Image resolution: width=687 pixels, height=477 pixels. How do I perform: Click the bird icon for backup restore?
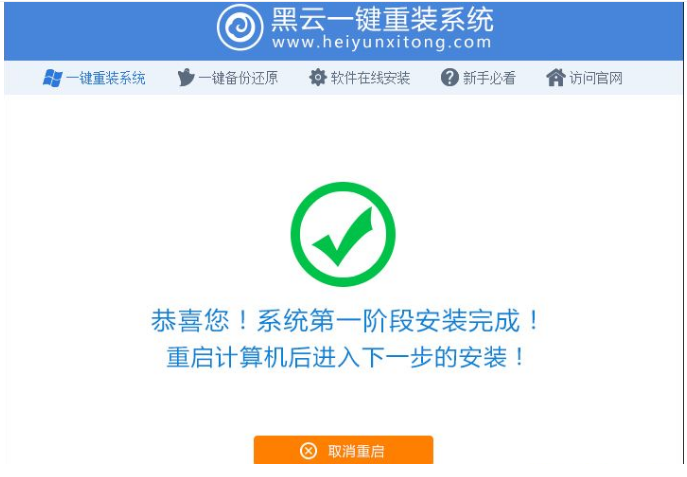click(x=186, y=78)
